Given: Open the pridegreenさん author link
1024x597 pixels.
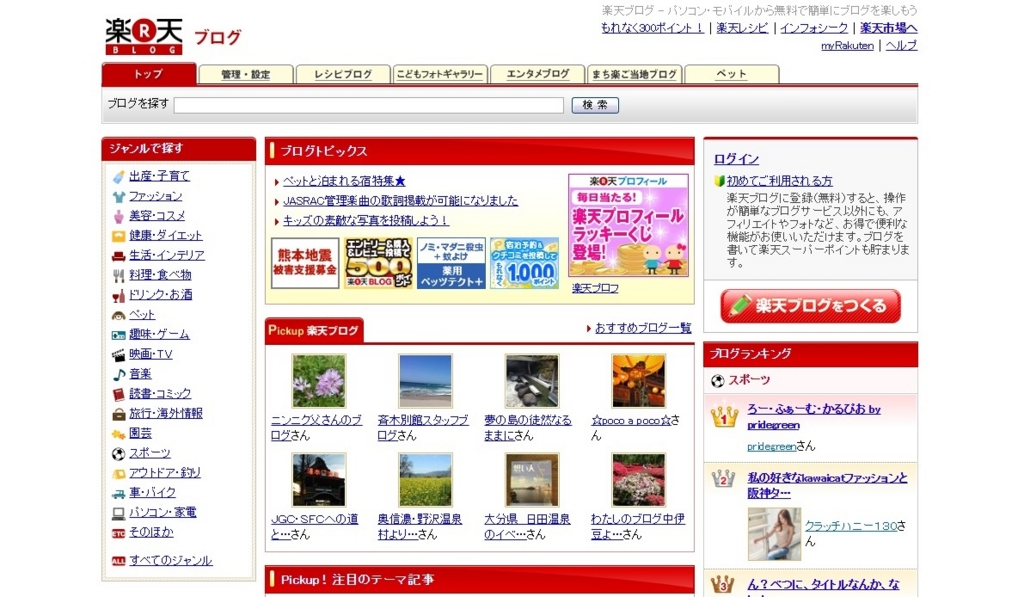Looking at the screenshot, I should tap(771, 447).
